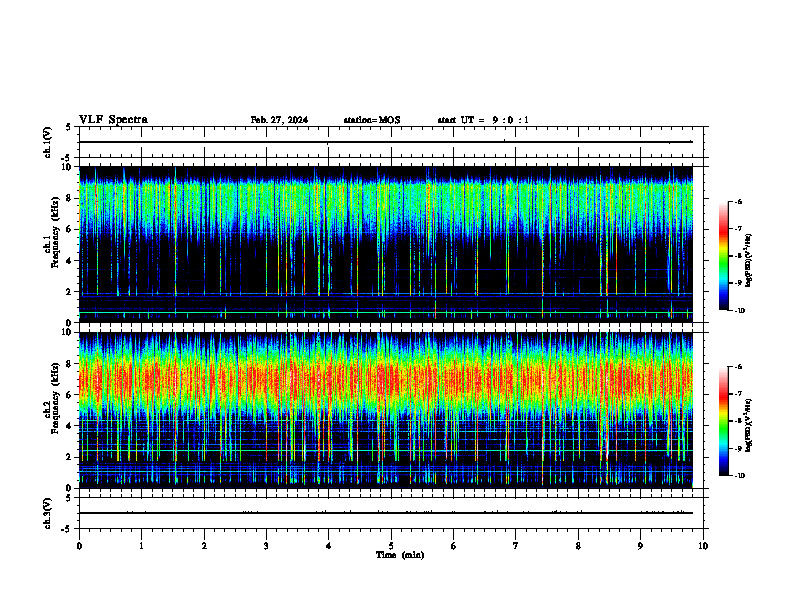Click the 'ch.1(V)' waveform axis label
792x612 pixels.
click(x=48, y=142)
